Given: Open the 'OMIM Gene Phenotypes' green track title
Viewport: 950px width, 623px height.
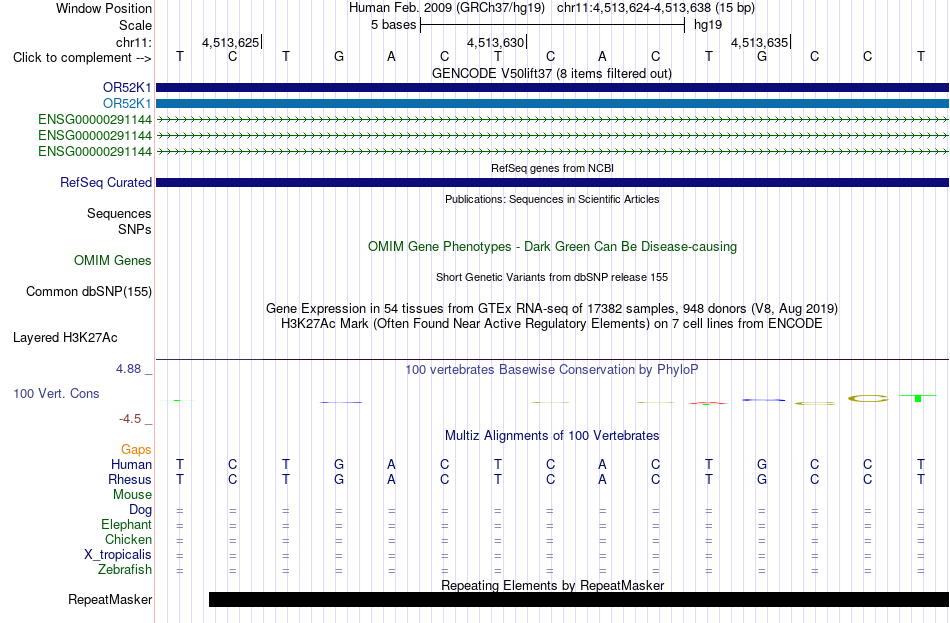Looking at the screenshot, I should click(x=552, y=247).
